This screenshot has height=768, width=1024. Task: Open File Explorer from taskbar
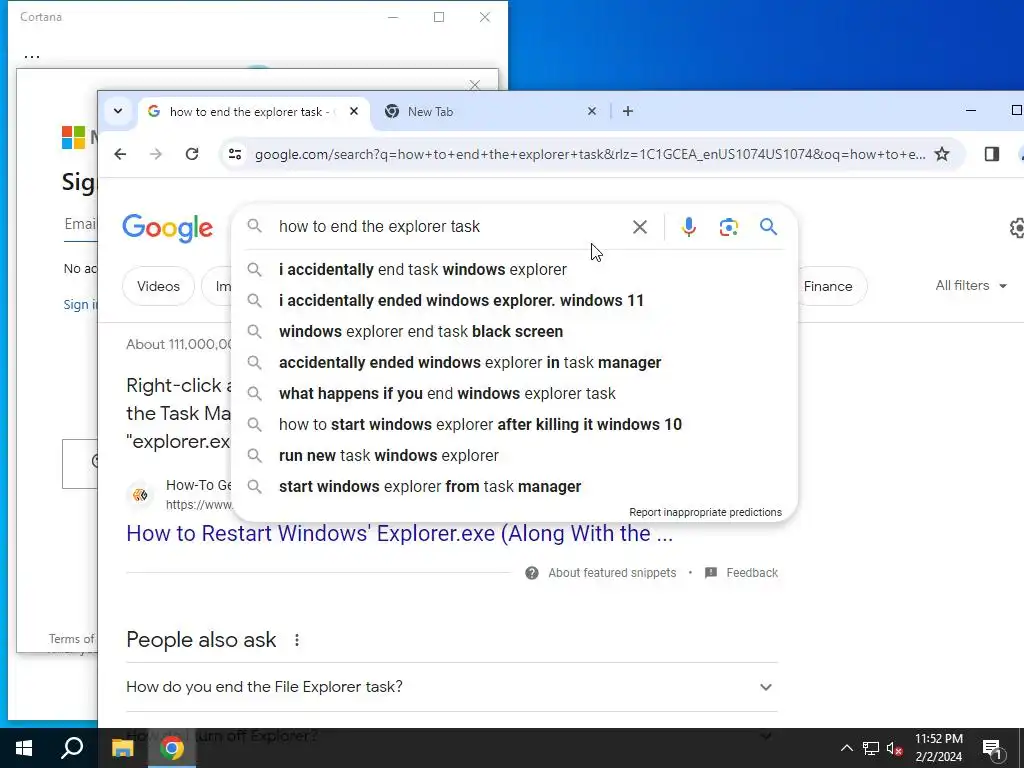(122, 748)
